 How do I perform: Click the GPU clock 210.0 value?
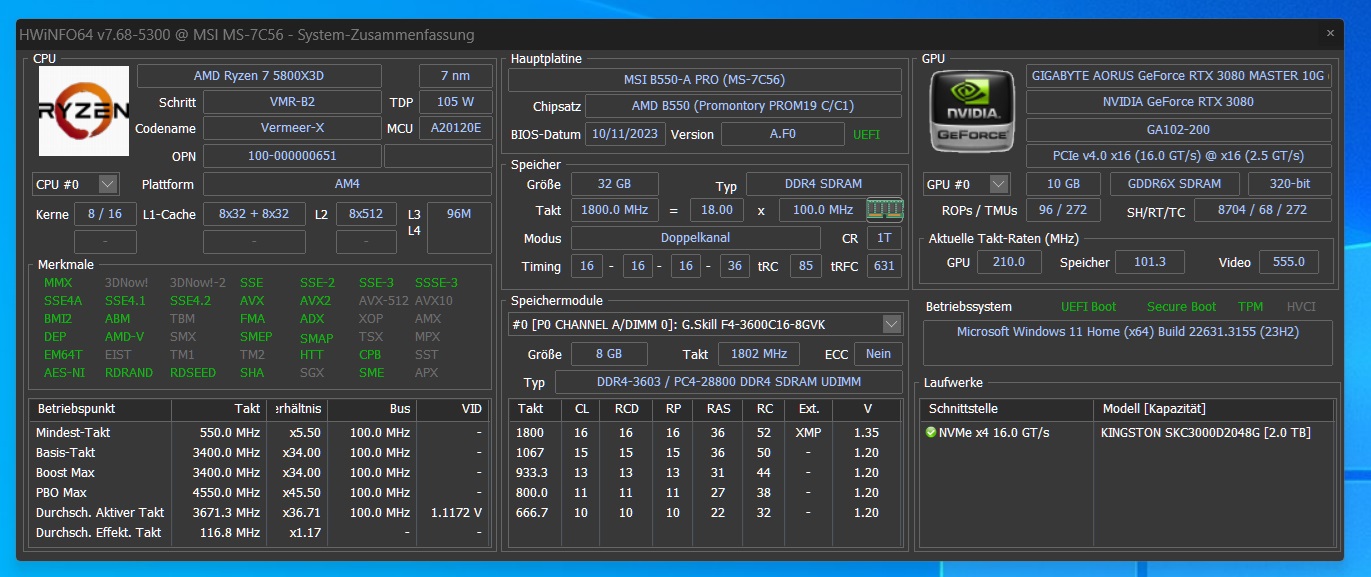(x=1008, y=262)
